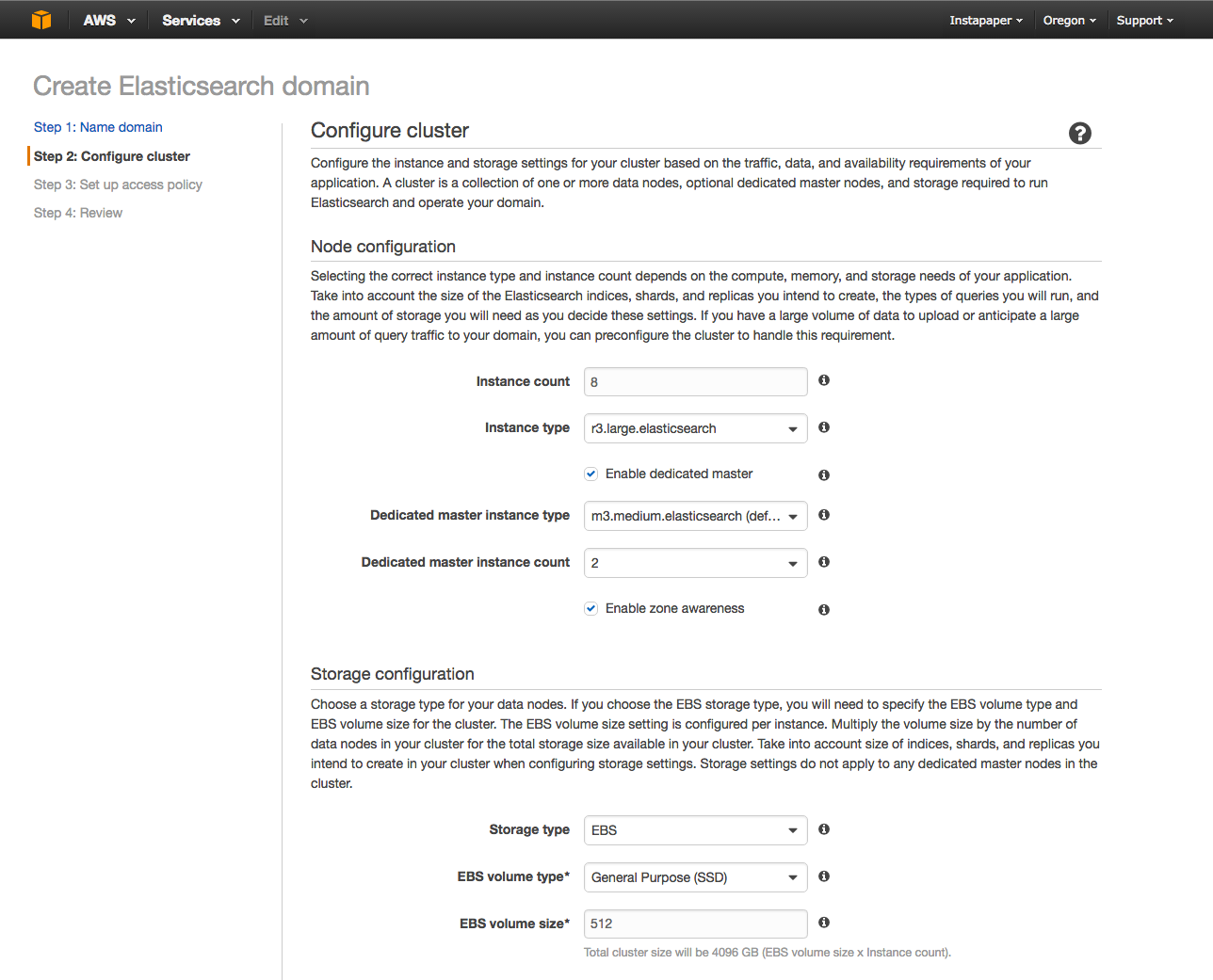Open the Instapaper account menu

coord(986,20)
